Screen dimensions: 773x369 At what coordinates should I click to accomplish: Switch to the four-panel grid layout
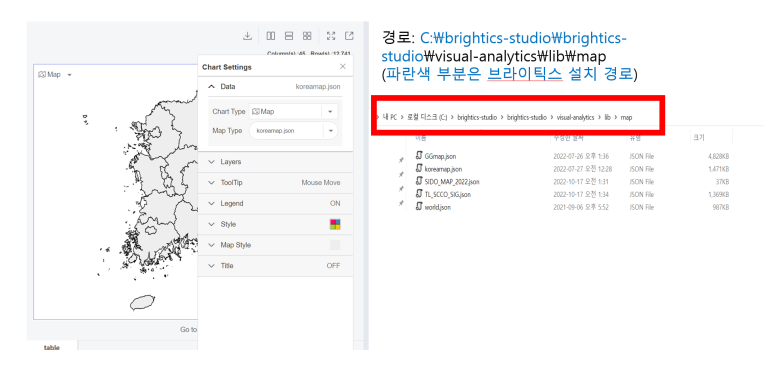coord(307,36)
